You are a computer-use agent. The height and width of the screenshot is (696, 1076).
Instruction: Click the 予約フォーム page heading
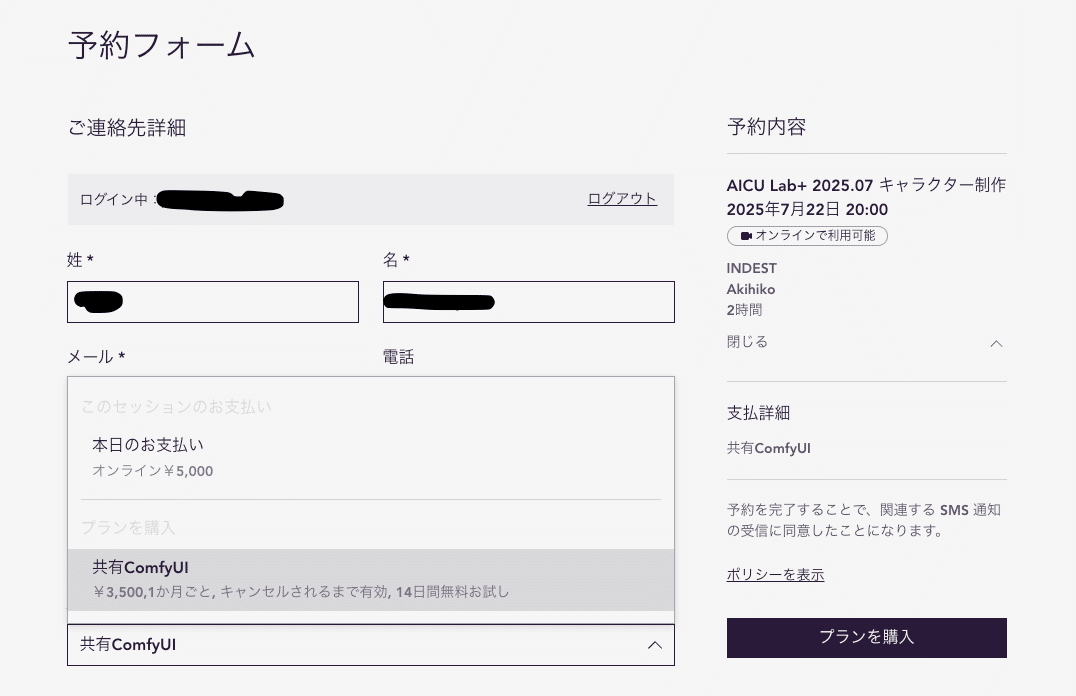point(161,45)
